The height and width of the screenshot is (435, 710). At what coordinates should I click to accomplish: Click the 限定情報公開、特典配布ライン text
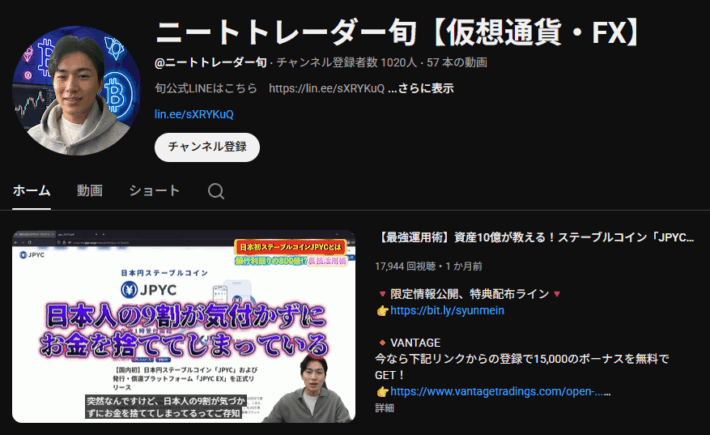[470, 294]
